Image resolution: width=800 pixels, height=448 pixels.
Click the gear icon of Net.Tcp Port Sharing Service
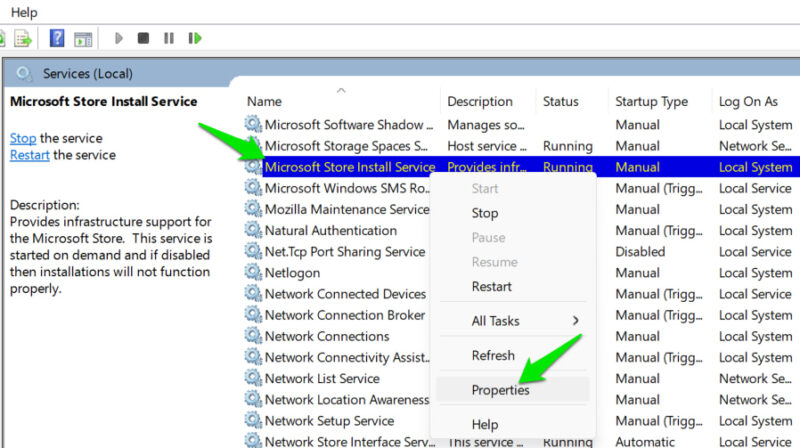tap(253, 251)
